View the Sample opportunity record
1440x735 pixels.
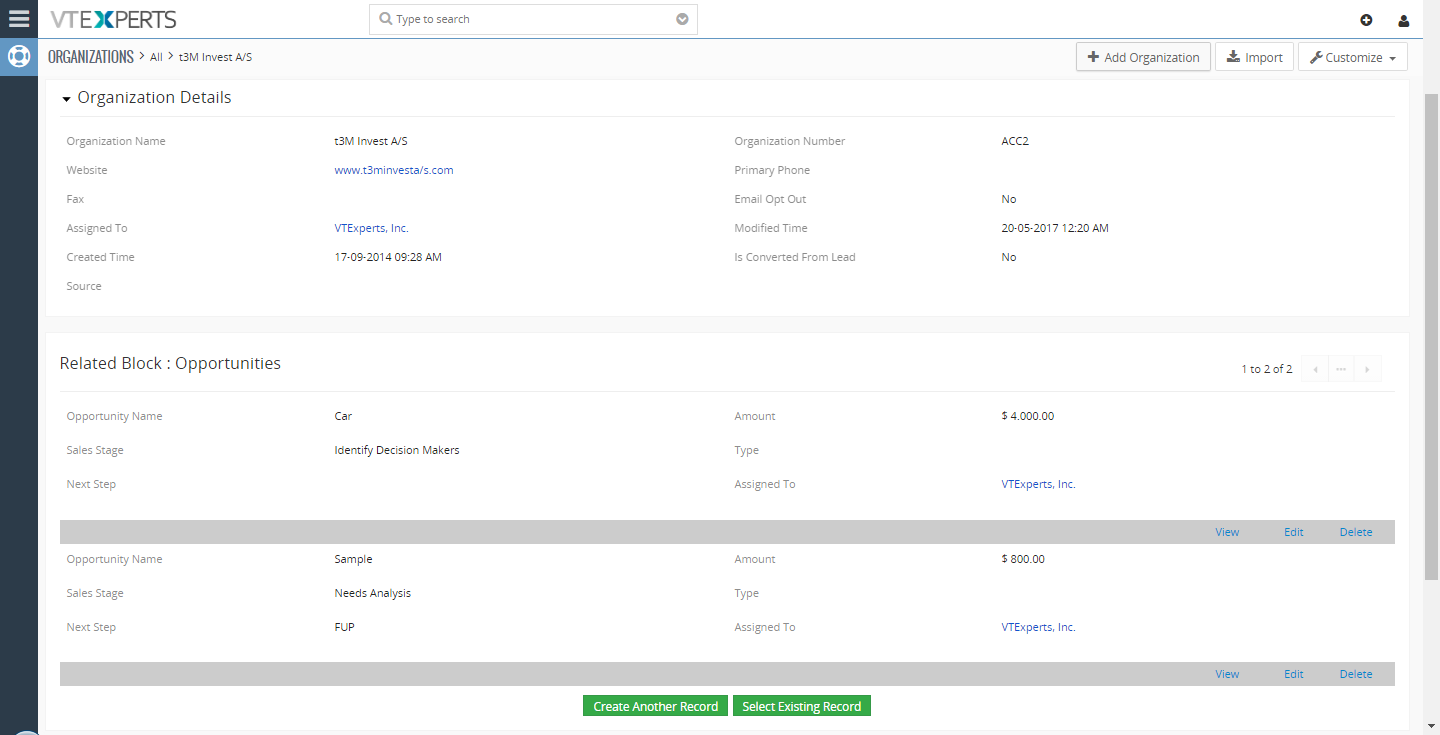(1227, 674)
